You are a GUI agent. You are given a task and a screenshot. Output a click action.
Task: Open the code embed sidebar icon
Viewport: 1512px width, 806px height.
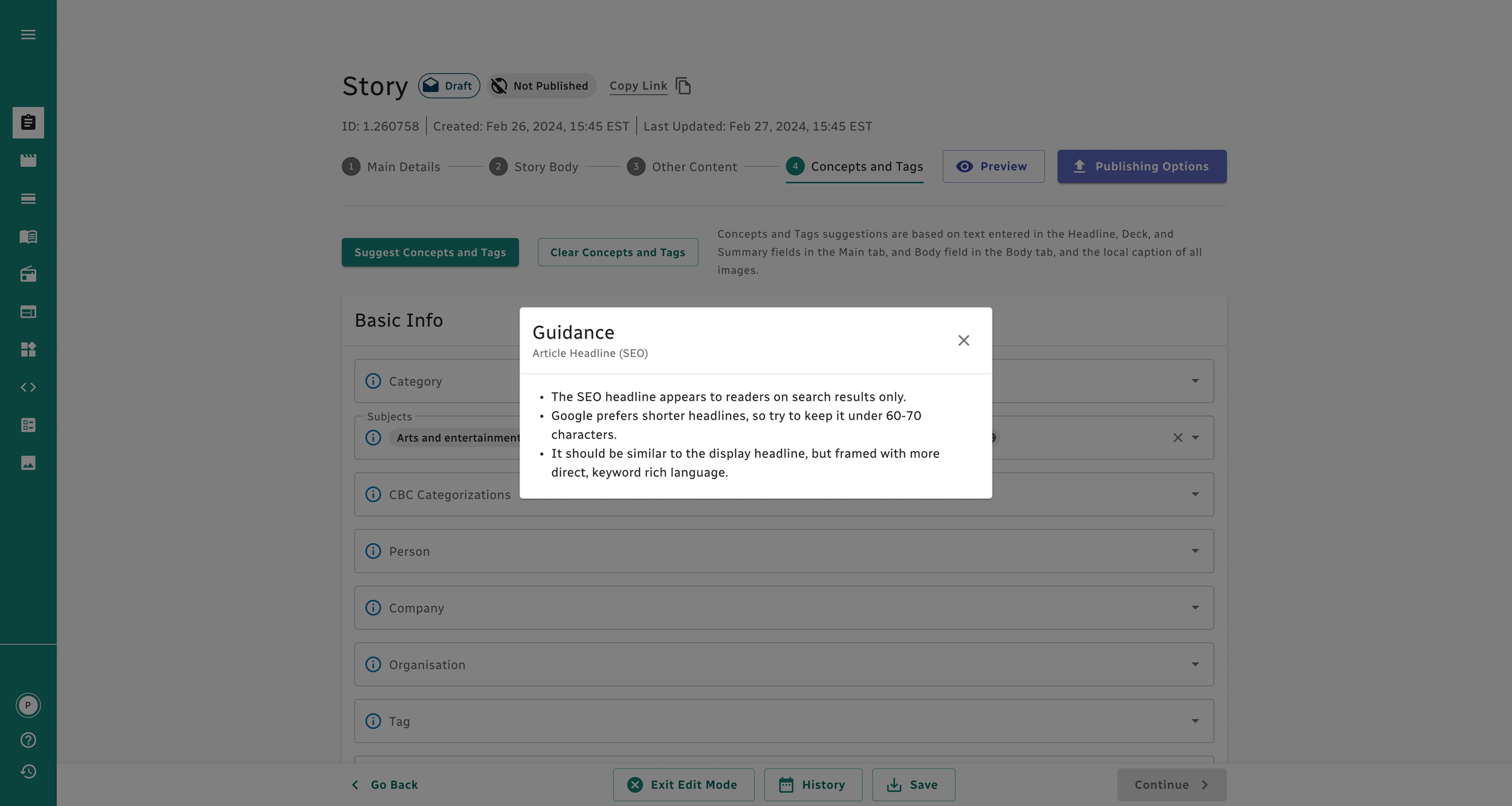tap(28, 387)
